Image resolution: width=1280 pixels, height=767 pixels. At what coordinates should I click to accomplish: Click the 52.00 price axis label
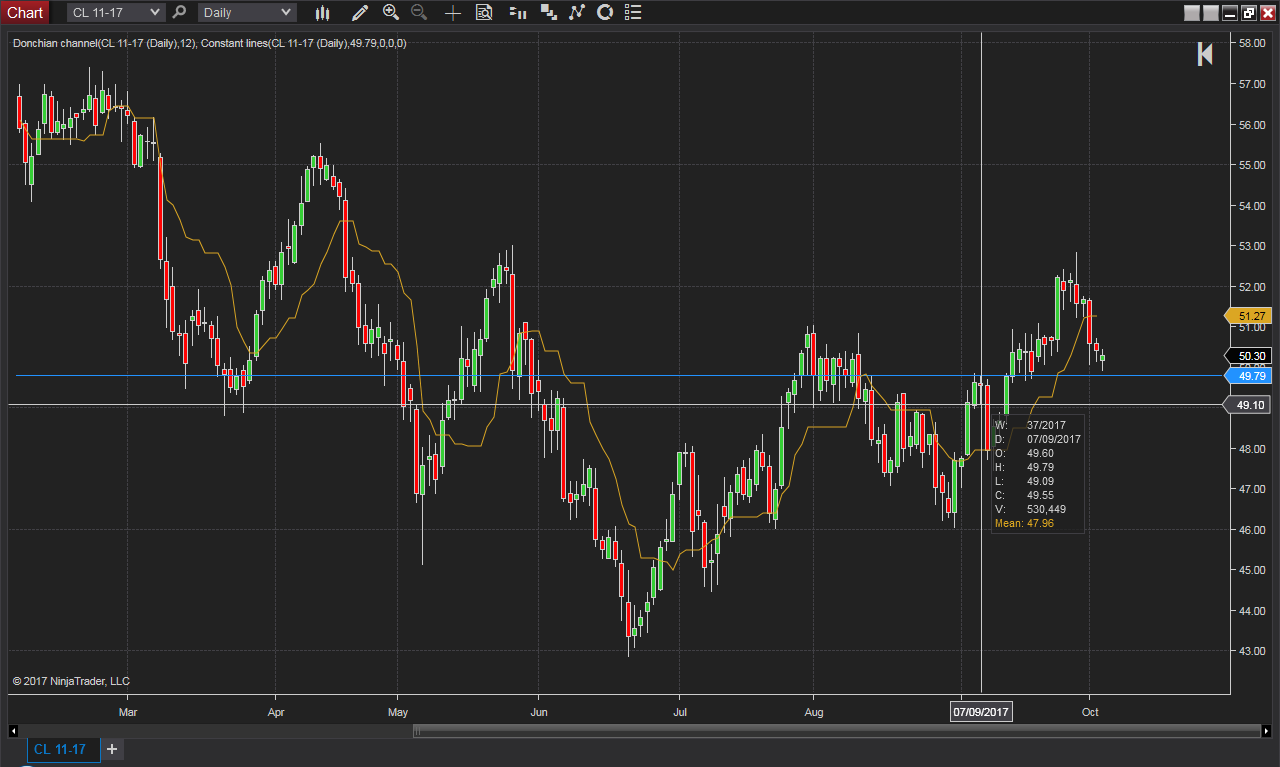click(1252, 287)
